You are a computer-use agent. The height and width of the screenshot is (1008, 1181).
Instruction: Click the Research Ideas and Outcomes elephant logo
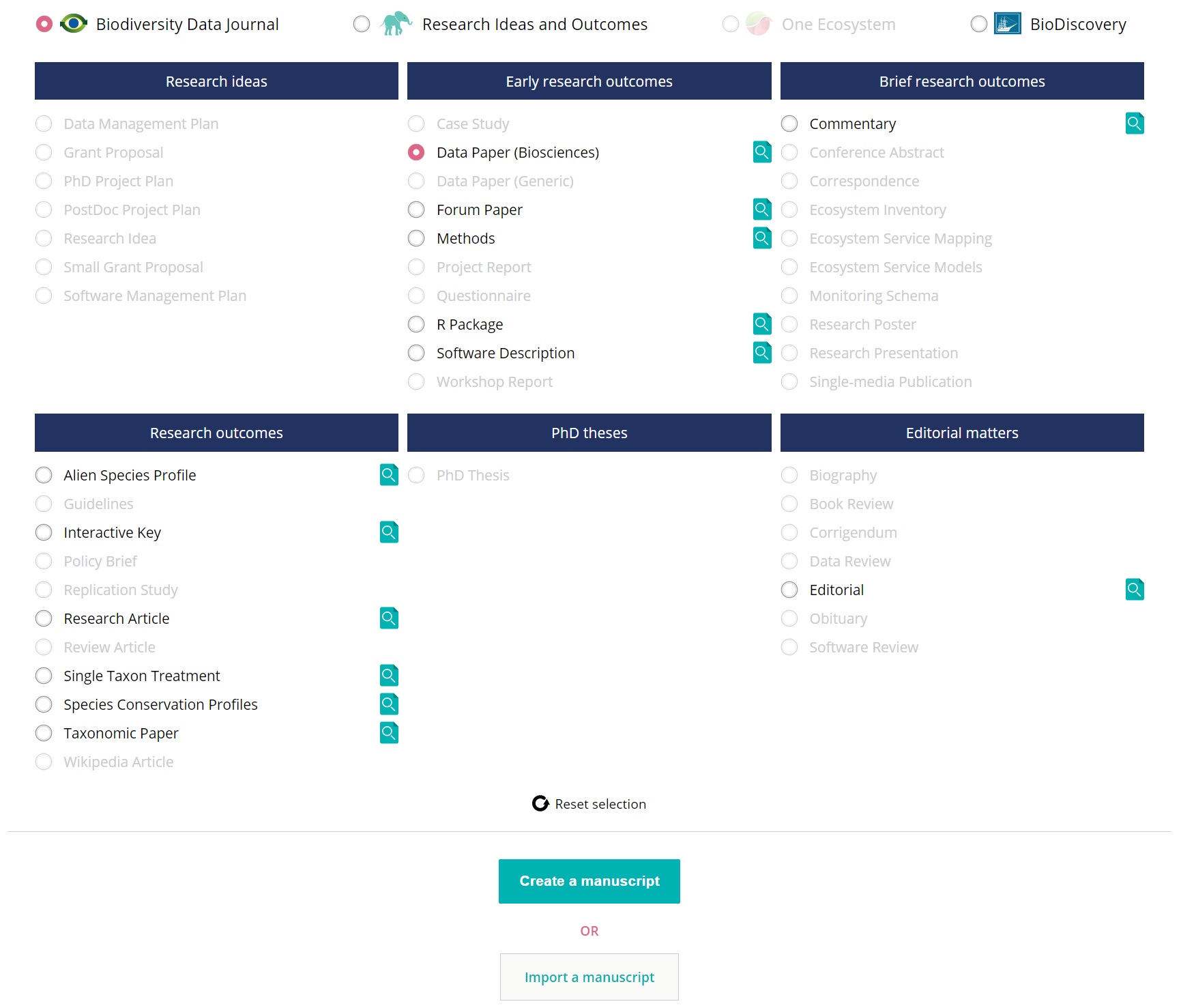click(396, 23)
